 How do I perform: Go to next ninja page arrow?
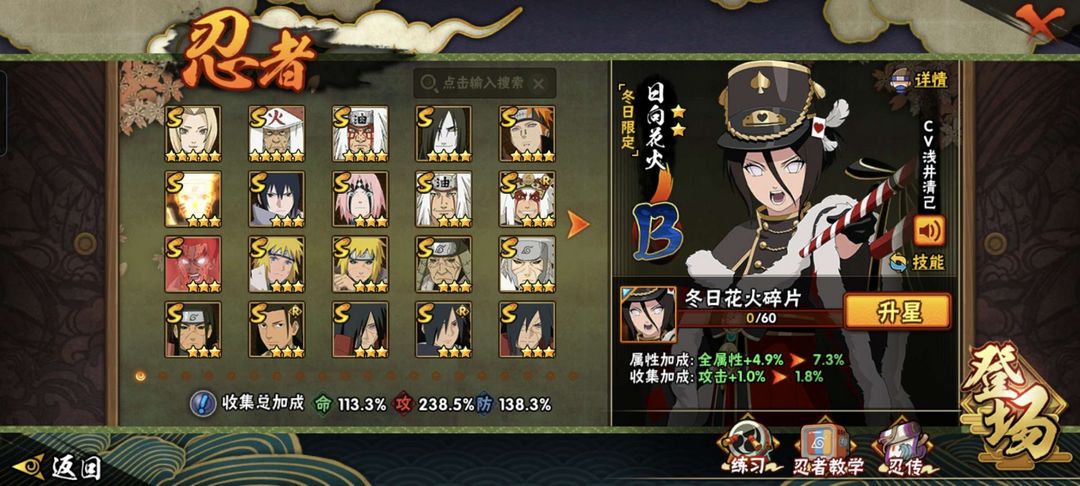[577, 224]
